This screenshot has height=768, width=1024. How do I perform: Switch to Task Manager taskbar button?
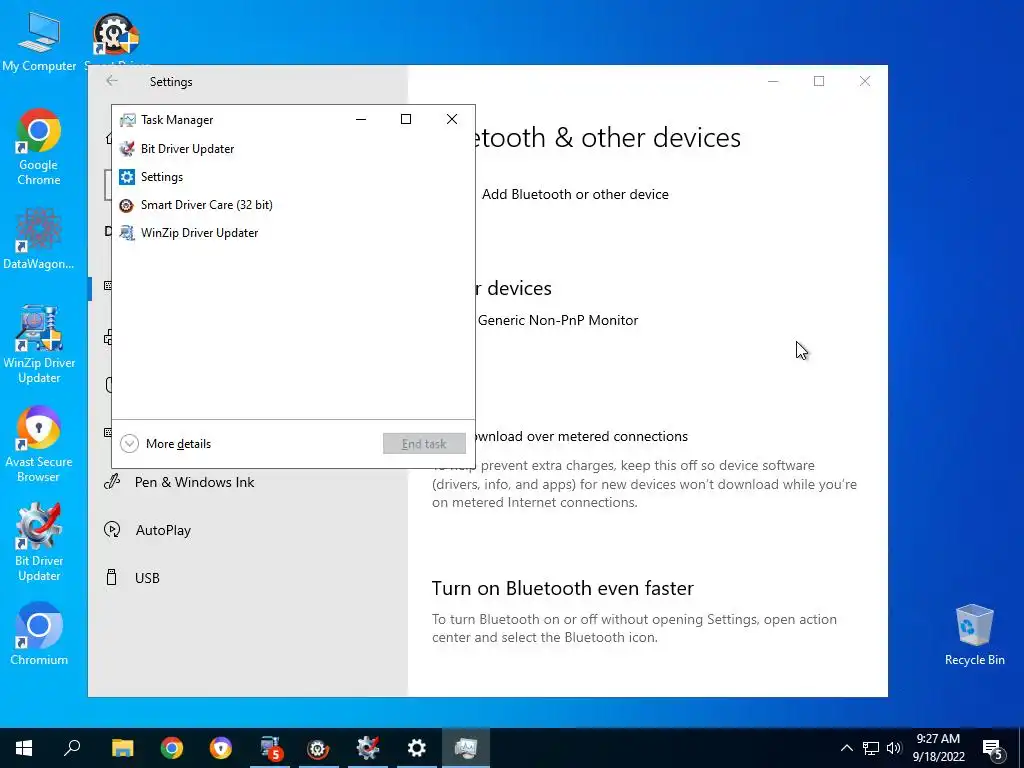[x=466, y=748]
